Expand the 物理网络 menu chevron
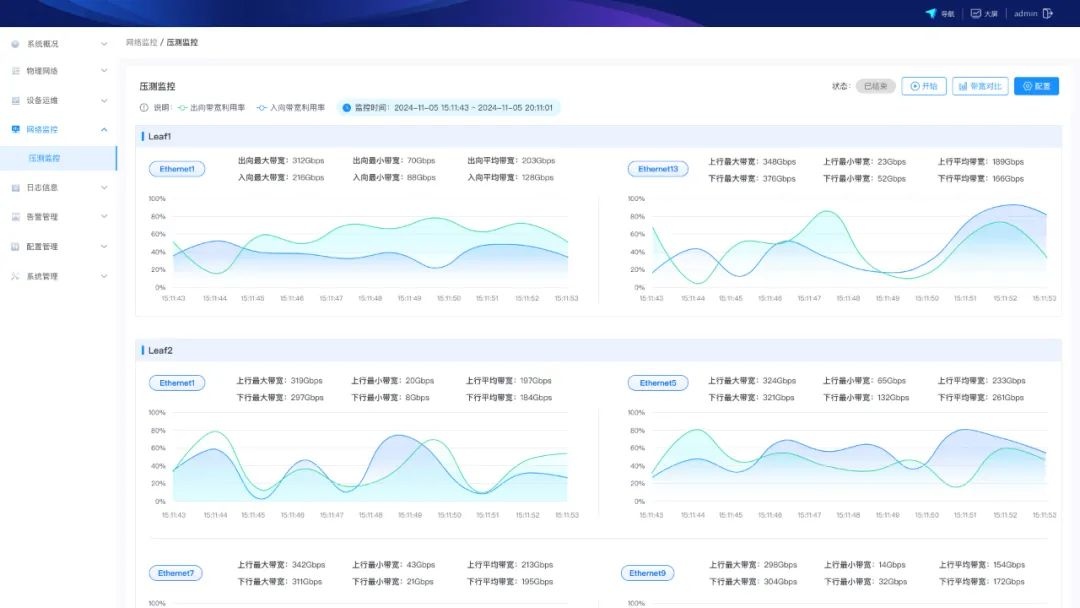1080x608 pixels. (104, 72)
